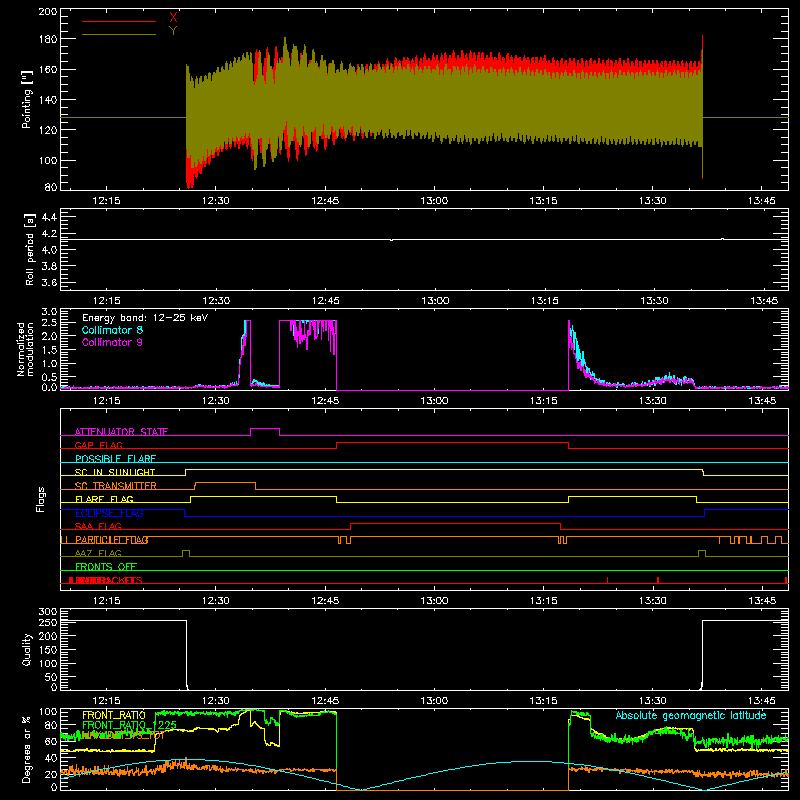Click the SC_IN_SUNLIGHT flag label

tap(115, 472)
